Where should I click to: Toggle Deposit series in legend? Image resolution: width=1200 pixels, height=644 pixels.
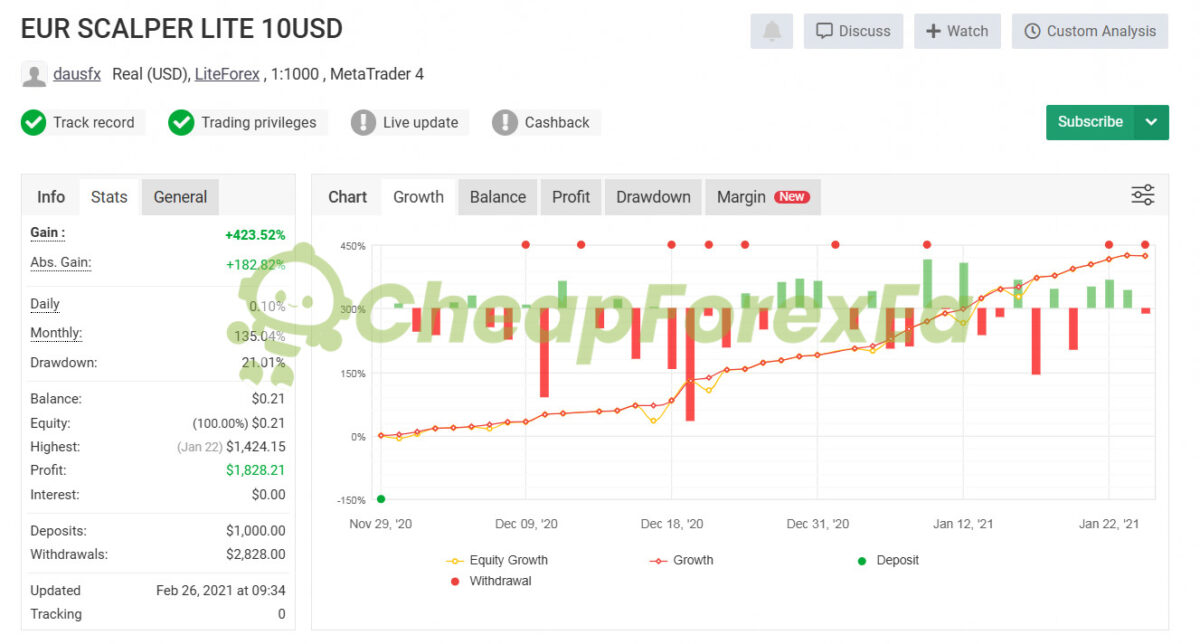888,560
